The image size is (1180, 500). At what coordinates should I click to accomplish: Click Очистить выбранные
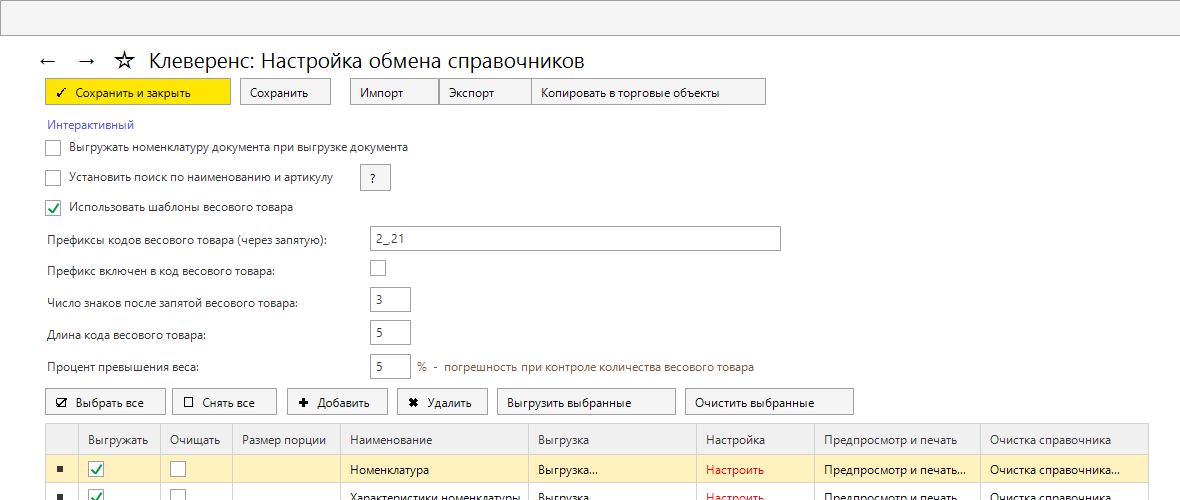[x=769, y=401]
